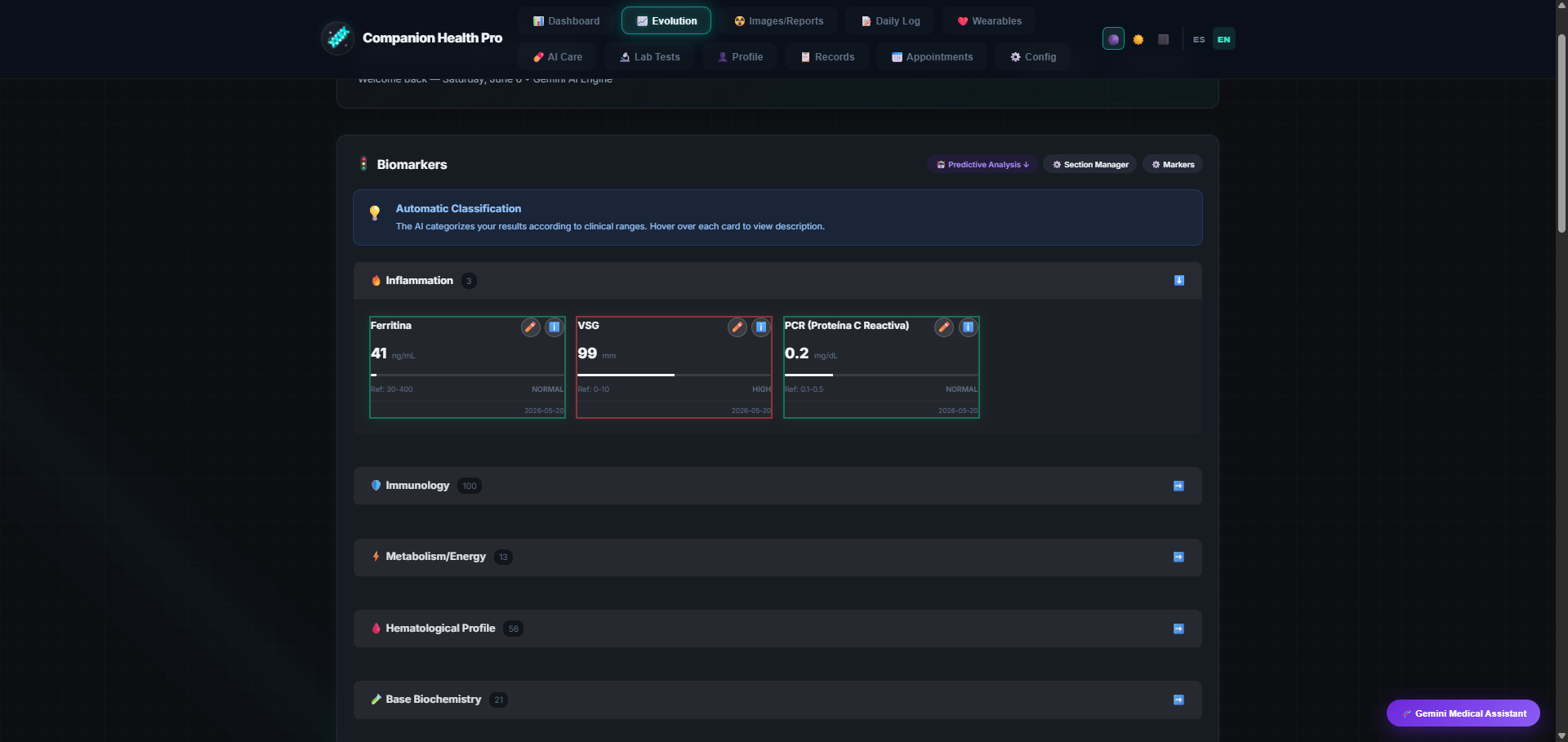The width and height of the screenshot is (1568, 742).
Task: Open info for the PCR card
Action: [968, 327]
